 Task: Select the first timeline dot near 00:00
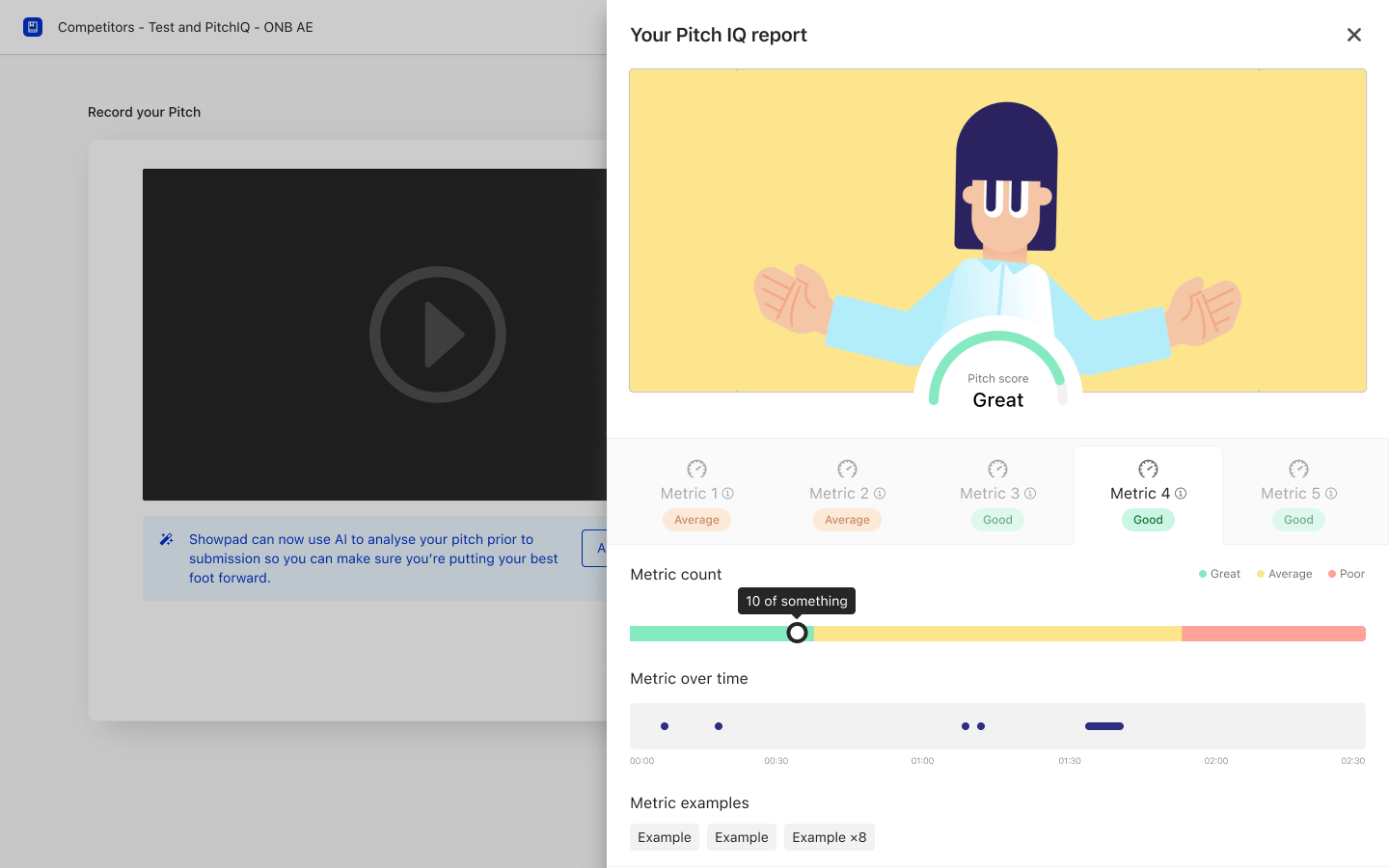(665, 726)
